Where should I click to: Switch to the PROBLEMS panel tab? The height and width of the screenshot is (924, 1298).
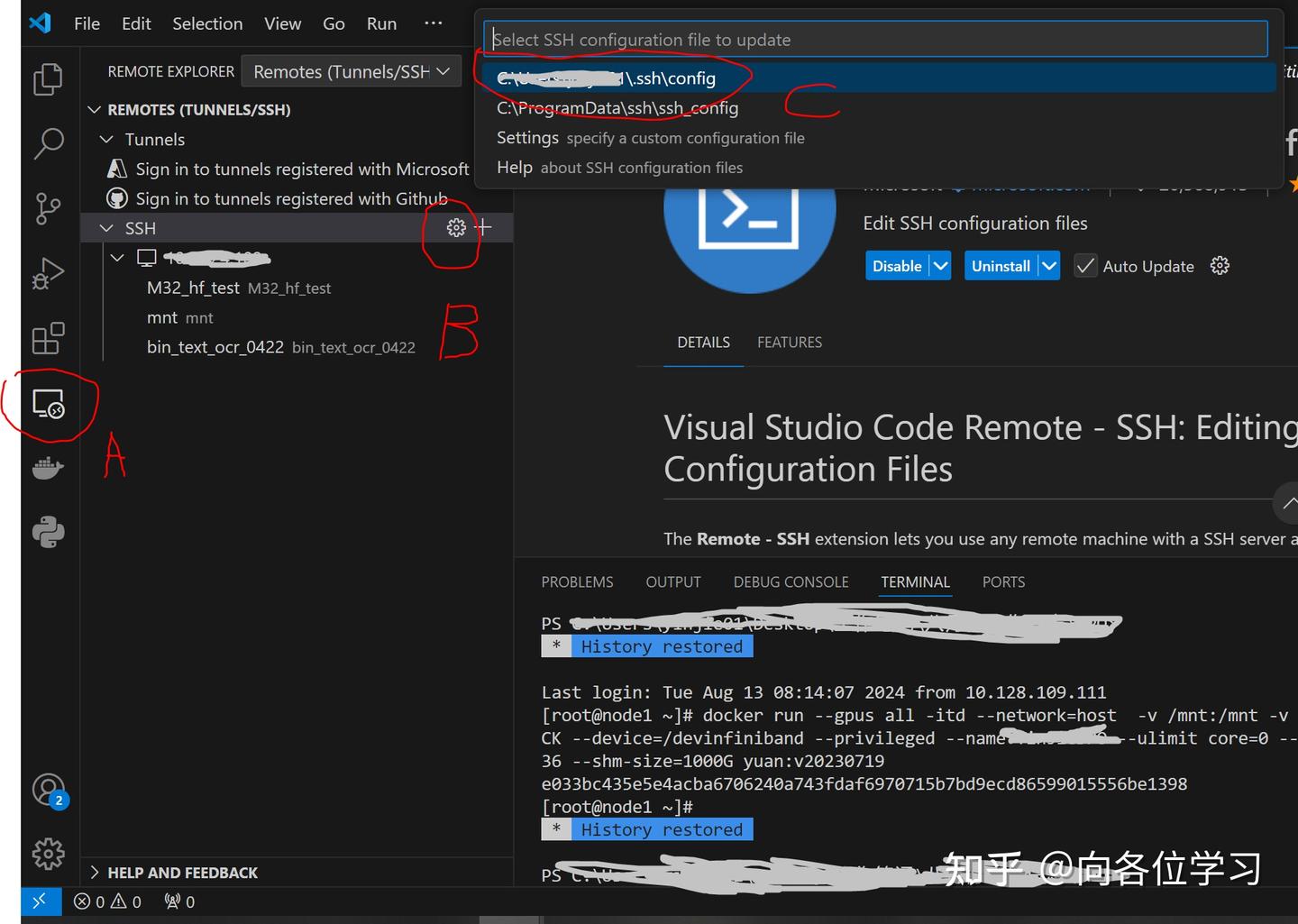(577, 581)
